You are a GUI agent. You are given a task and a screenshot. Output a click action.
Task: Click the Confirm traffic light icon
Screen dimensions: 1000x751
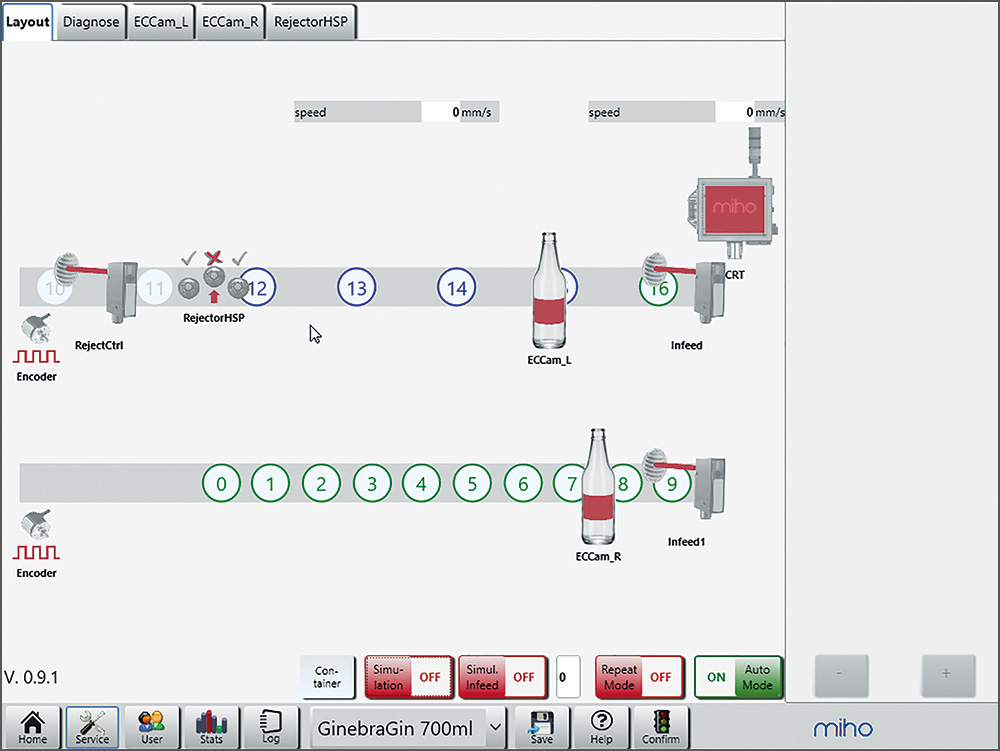(661, 727)
